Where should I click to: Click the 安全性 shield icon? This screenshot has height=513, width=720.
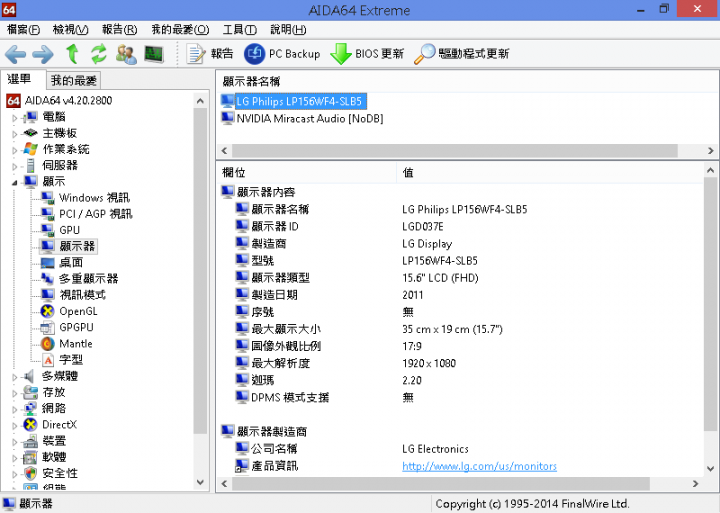click(30, 474)
